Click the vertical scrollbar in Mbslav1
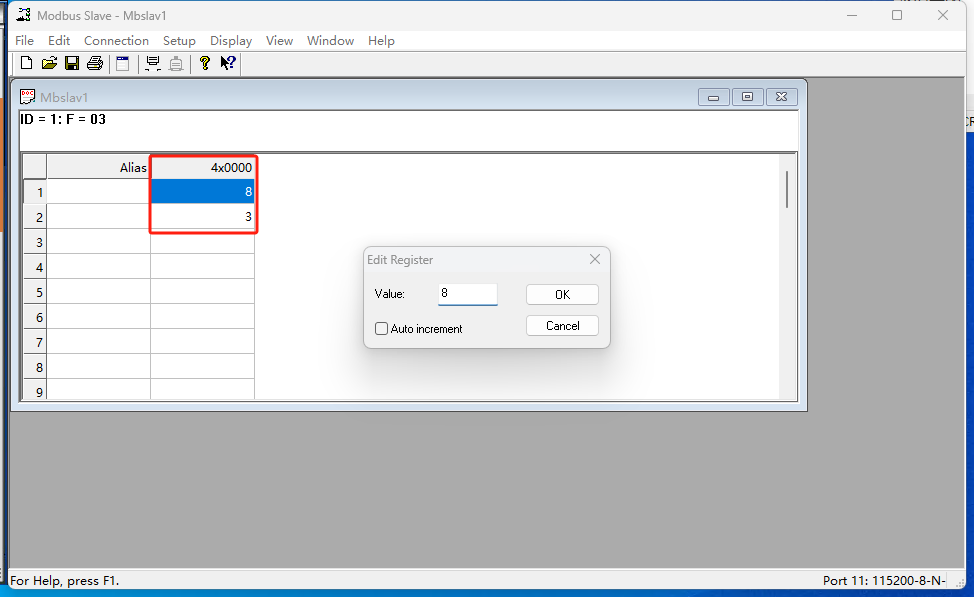Image resolution: width=974 pixels, height=597 pixels. click(x=787, y=190)
